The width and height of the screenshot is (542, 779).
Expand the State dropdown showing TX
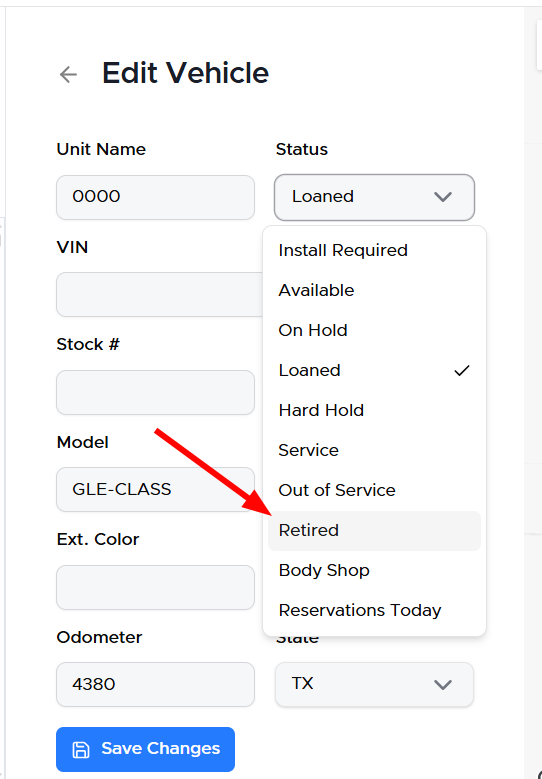[x=374, y=684]
